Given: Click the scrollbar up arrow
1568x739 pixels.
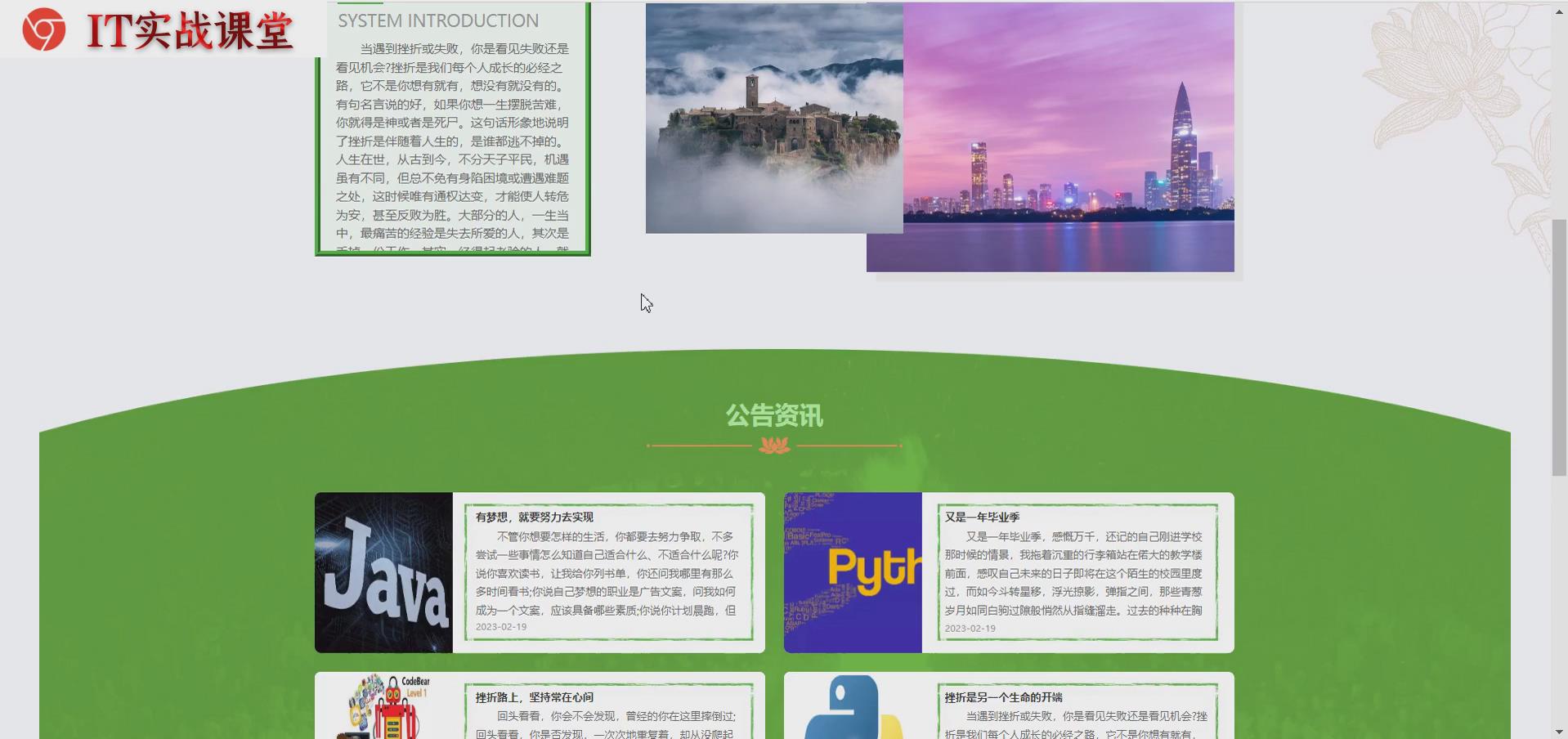Looking at the screenshot, I should (1559, 11).
